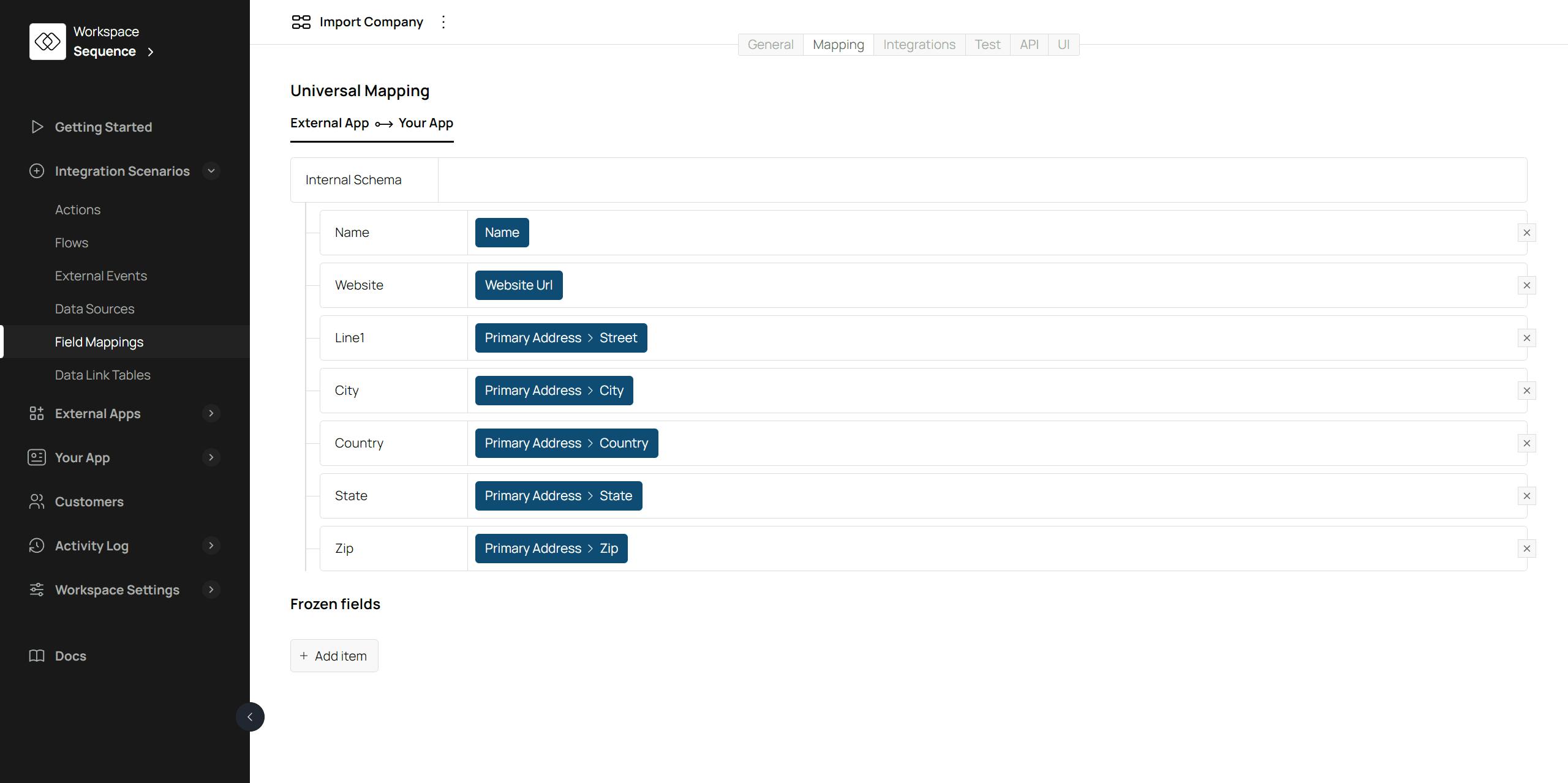Image resolution: width=1568 pixels, height=783 pixels.
Task: Click the Workspace Sequence logo icon
Action: pyautogui.click(x=47, y=42)
